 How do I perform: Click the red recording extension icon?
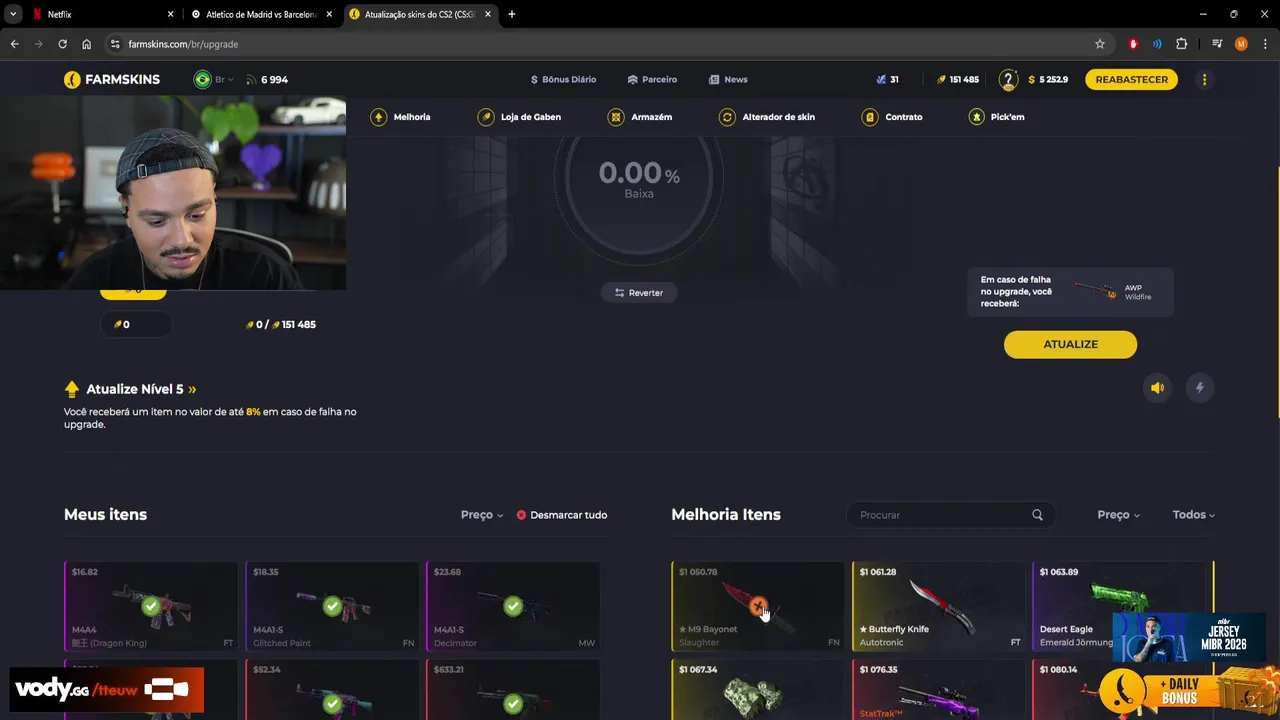(1133, 44)
